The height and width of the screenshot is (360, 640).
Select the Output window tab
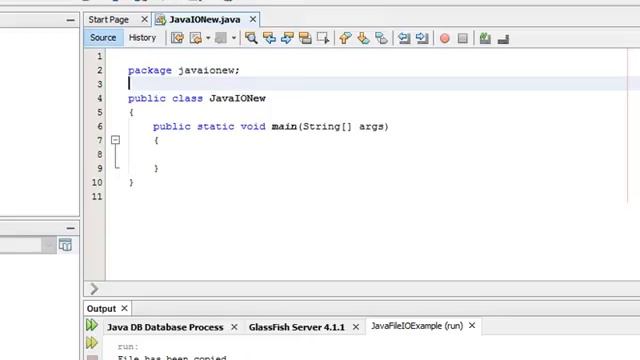pos(101,309)
